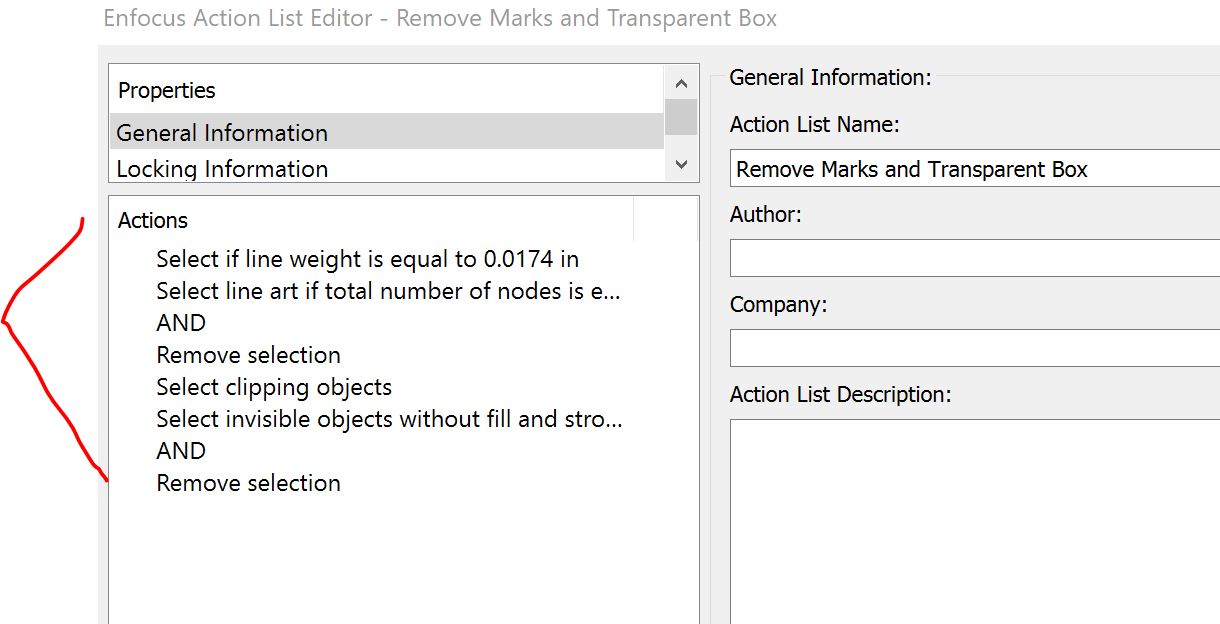Select AND operator below the line art action
The width and height of the screenshot is (1220, 624).
click(181, 324)
